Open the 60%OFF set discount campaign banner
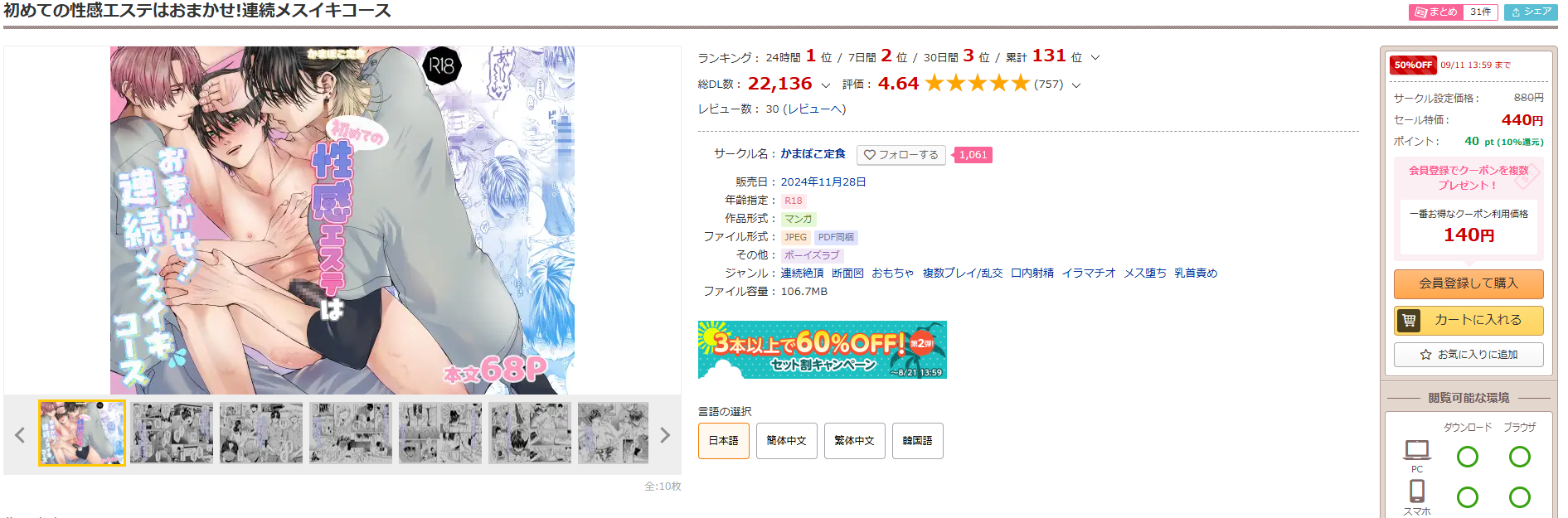The image size is (1568, 518). pyautogui.click(x=823, y=350)
